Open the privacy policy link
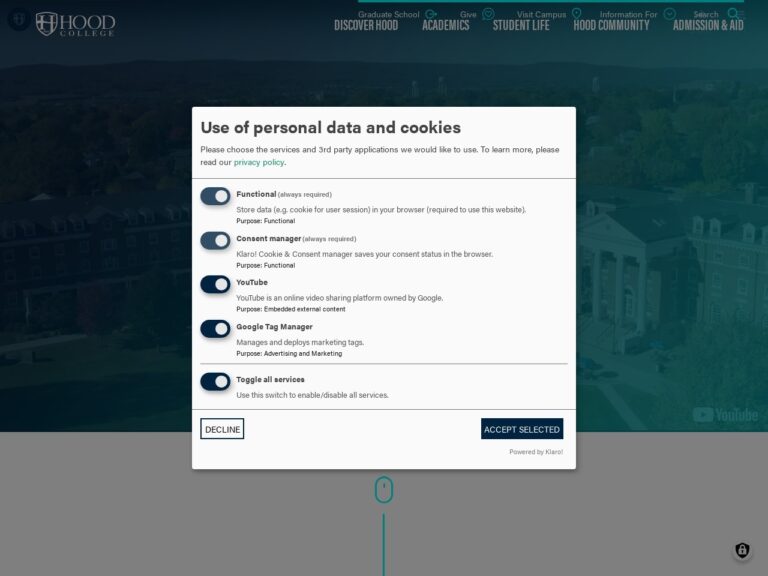Viewport: 768px width, 576px height. [x=259, y=162]
